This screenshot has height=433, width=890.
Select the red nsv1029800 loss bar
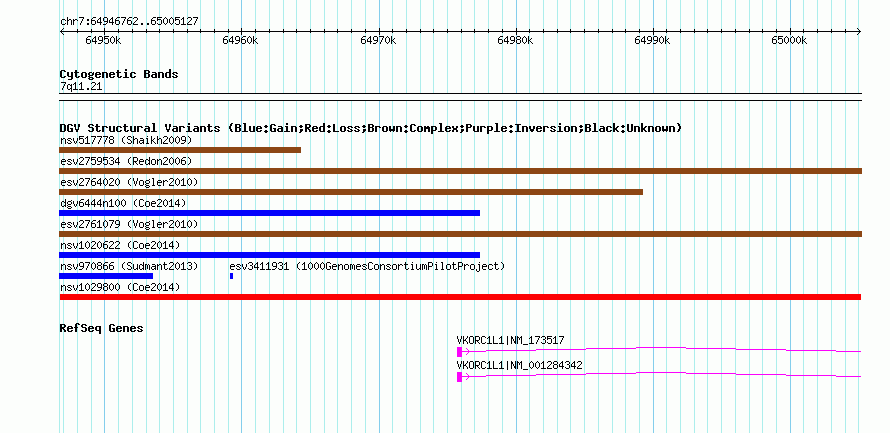(x=460, y=297)
